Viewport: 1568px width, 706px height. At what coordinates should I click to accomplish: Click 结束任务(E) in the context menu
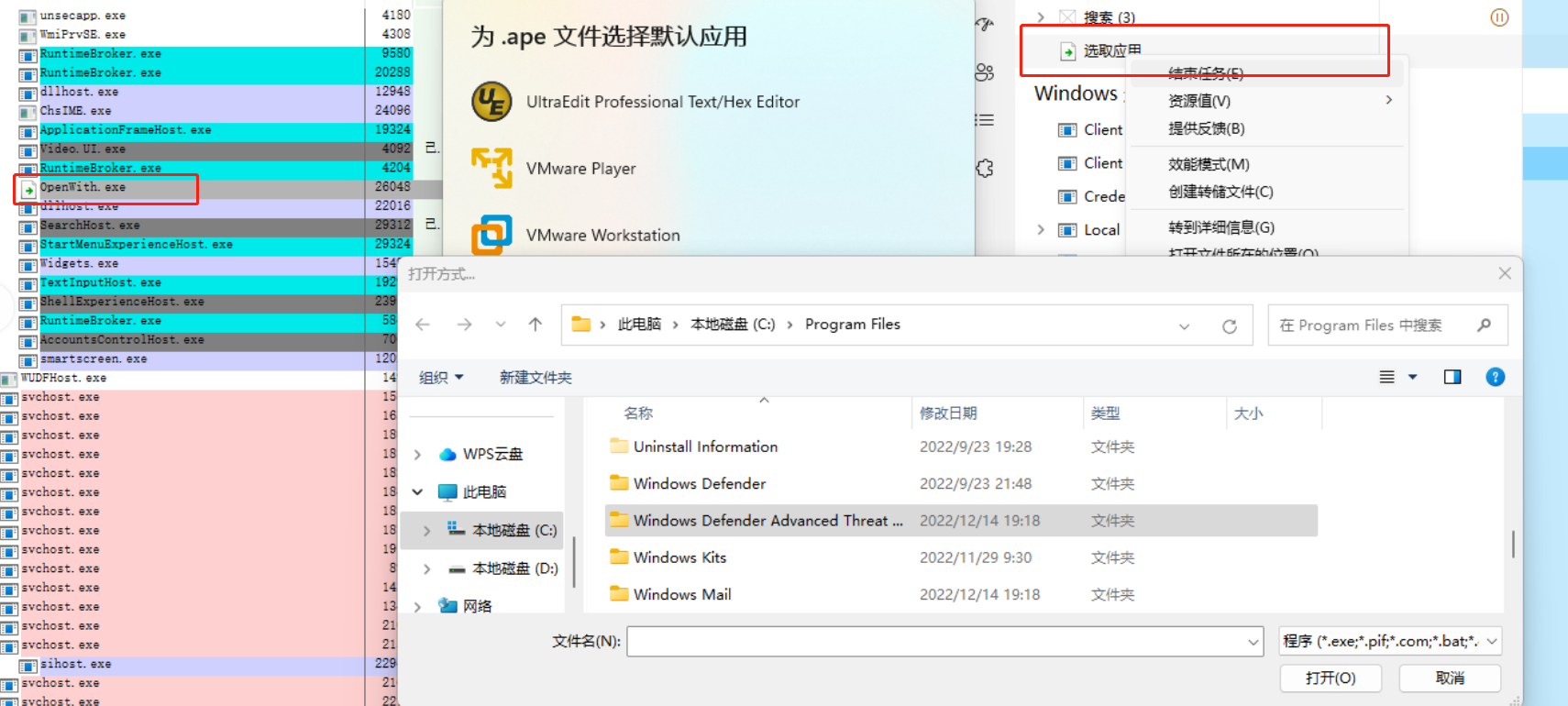pyautogui.click(x=1267, y=74)
